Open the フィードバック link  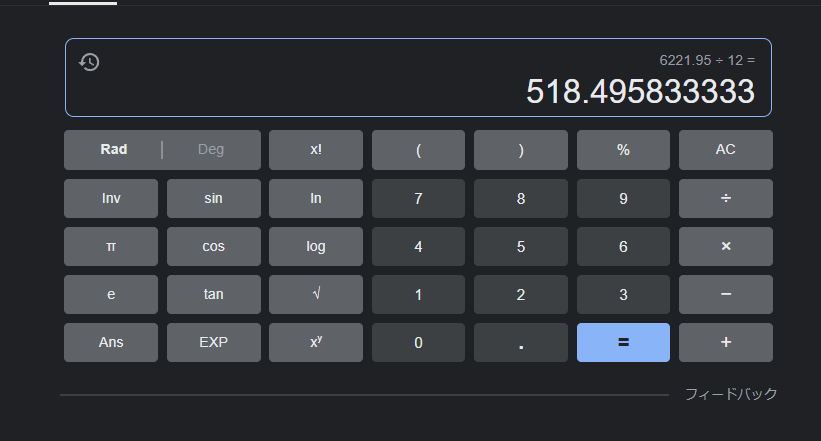click(x=730, y=394)
